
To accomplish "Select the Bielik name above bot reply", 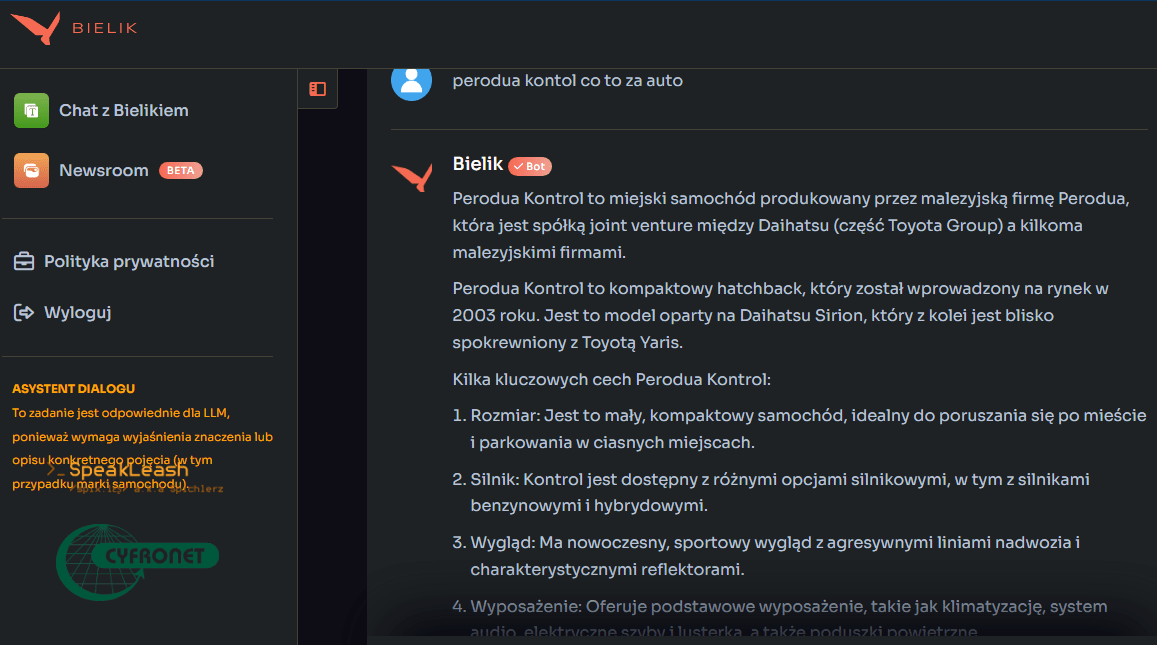I will (477, 164).
